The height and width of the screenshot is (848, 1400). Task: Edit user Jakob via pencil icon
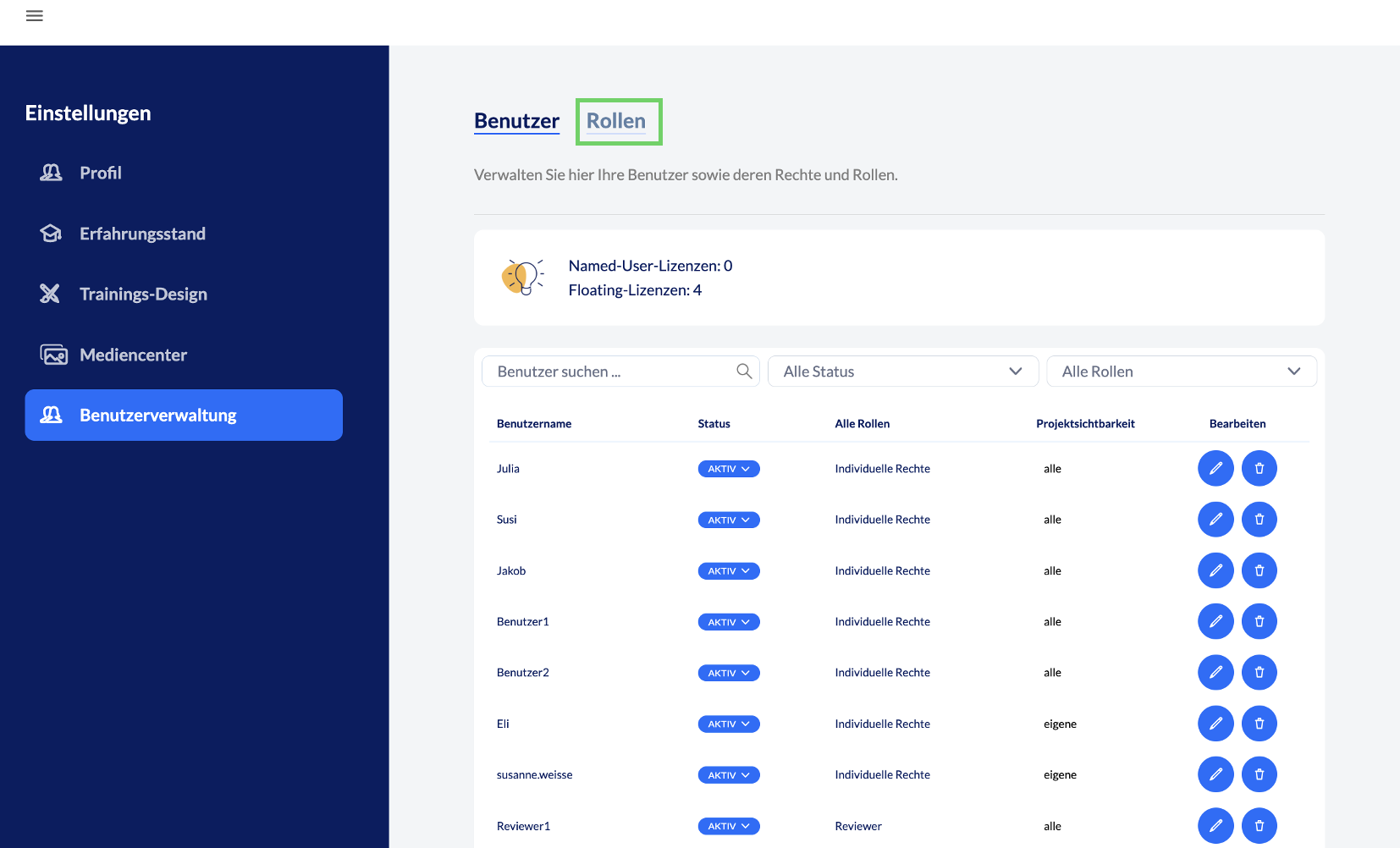tap(1215, 570)
